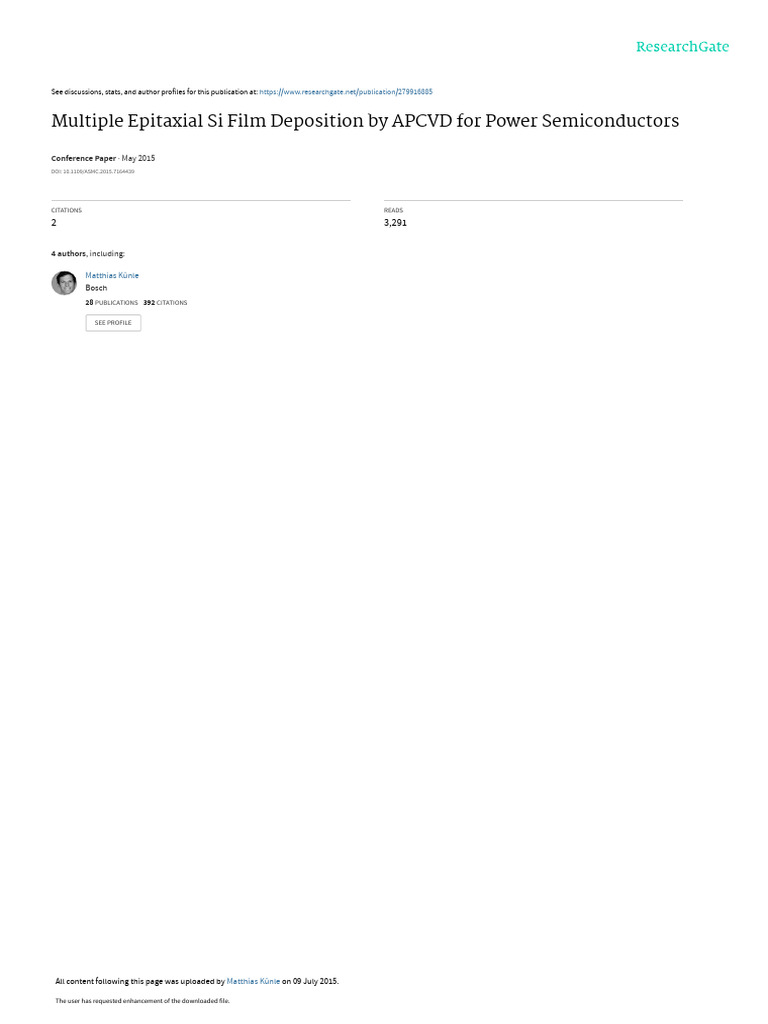Click the DOI identifier text
Viewport: 768px width, 1024px height.
93,172
